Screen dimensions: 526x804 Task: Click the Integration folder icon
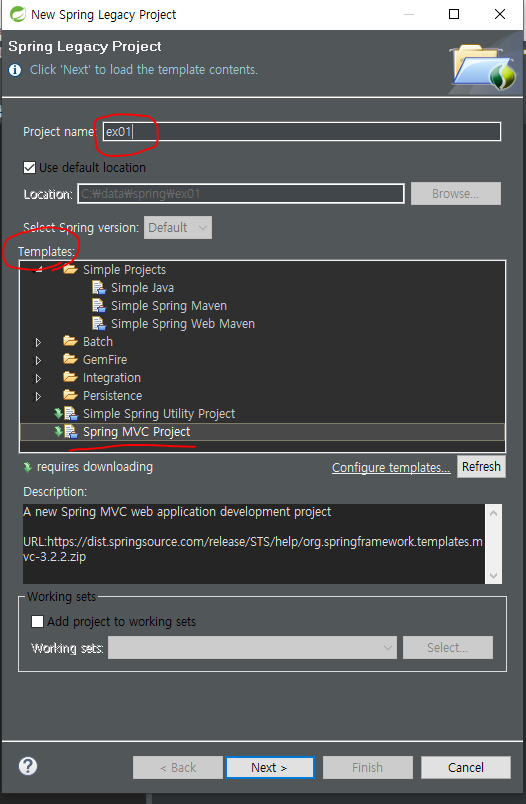click(x=70, y=377)
